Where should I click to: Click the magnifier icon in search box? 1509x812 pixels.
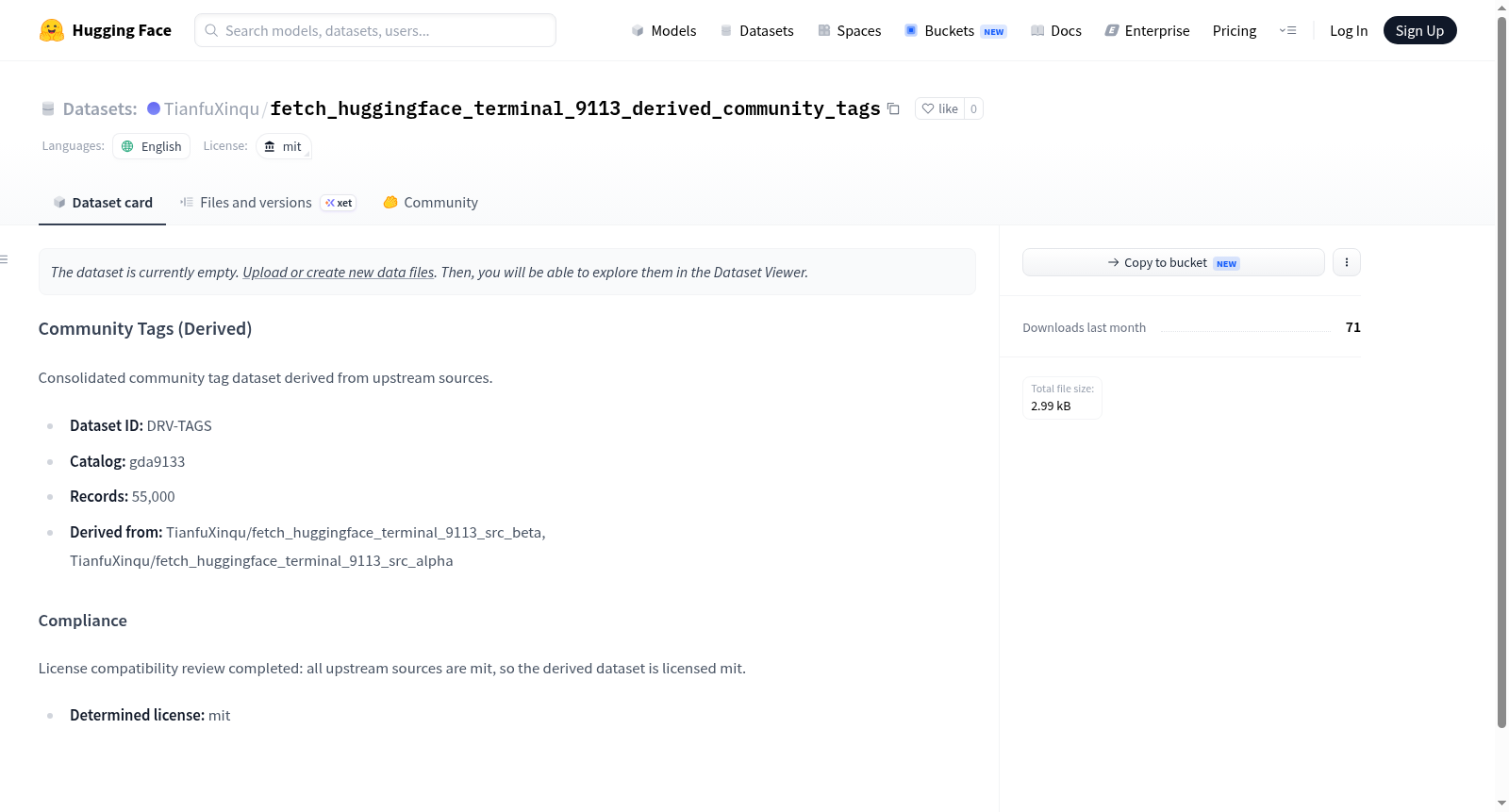[211, 30]
